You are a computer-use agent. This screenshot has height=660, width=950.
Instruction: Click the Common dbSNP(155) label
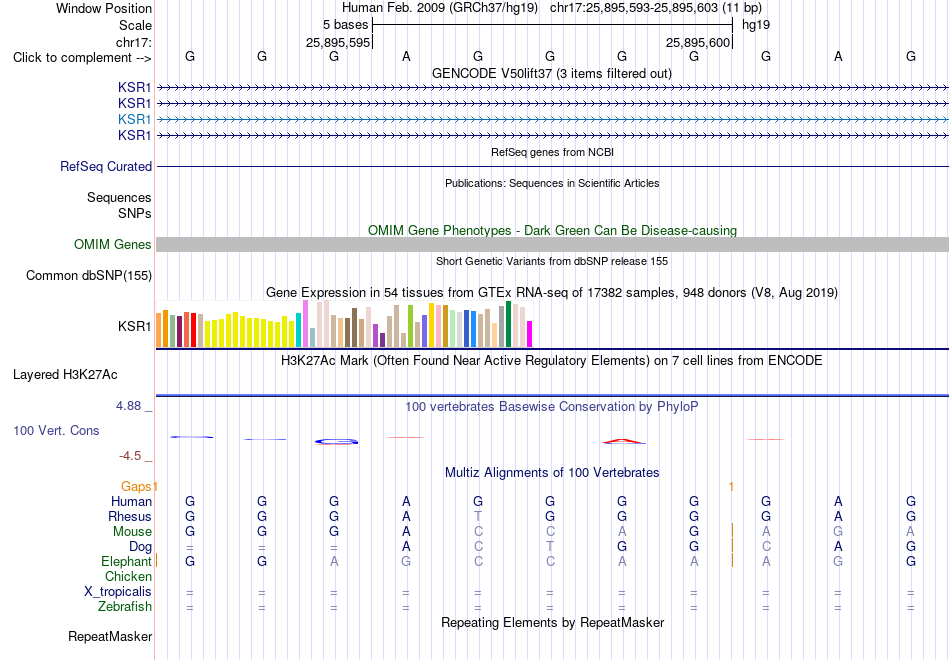click(x=89, y=276)
